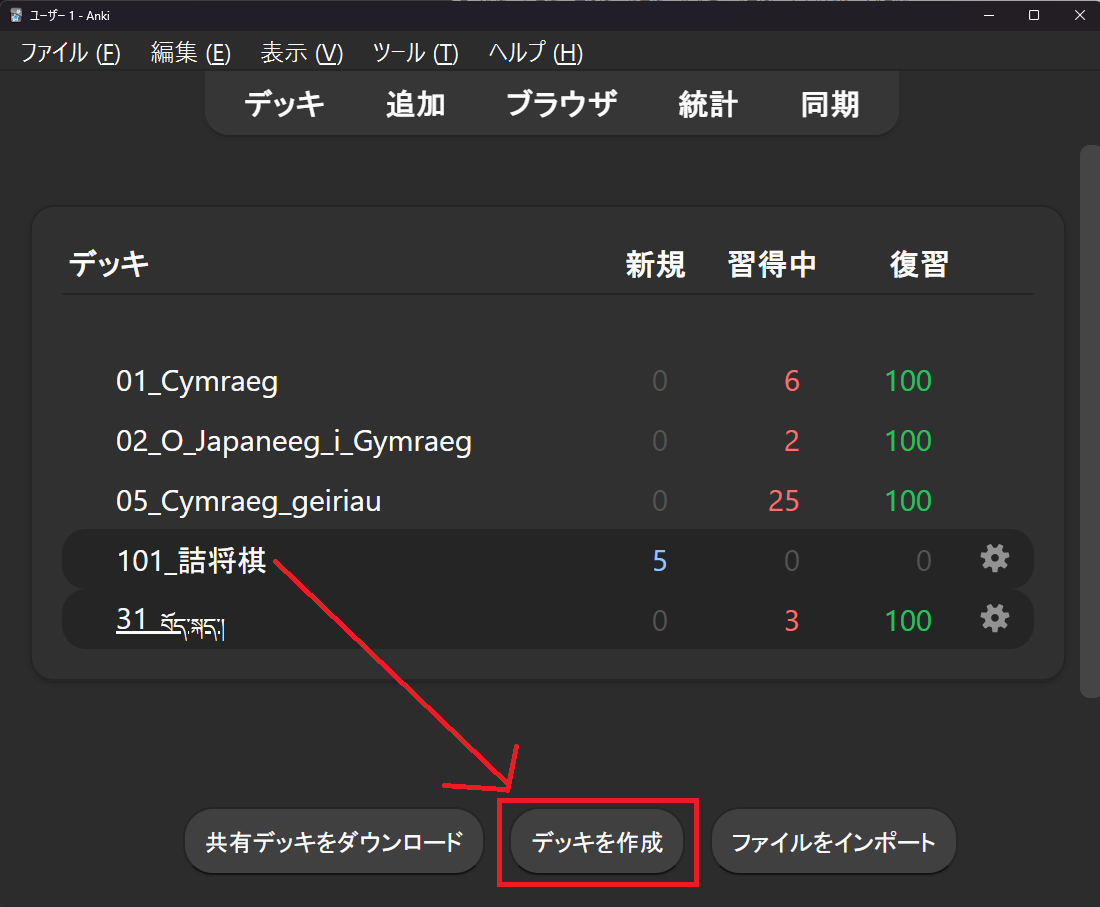The width and height of the screenshot is (1100, 907).
Task: Click the デッキを作成 button
Action: point(597,842)
